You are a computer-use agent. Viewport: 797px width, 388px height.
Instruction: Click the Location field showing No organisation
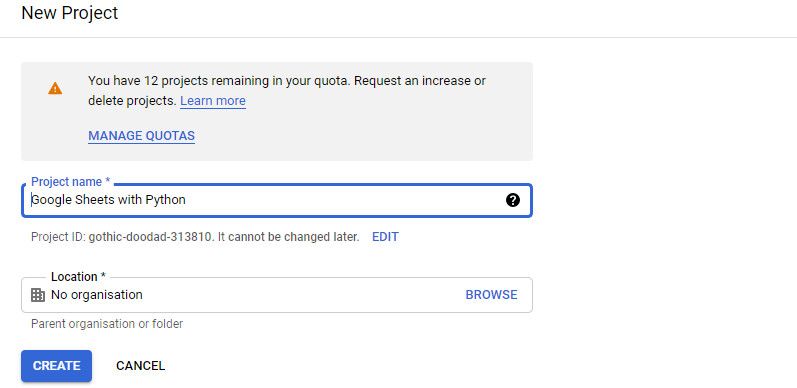(277, 295)
